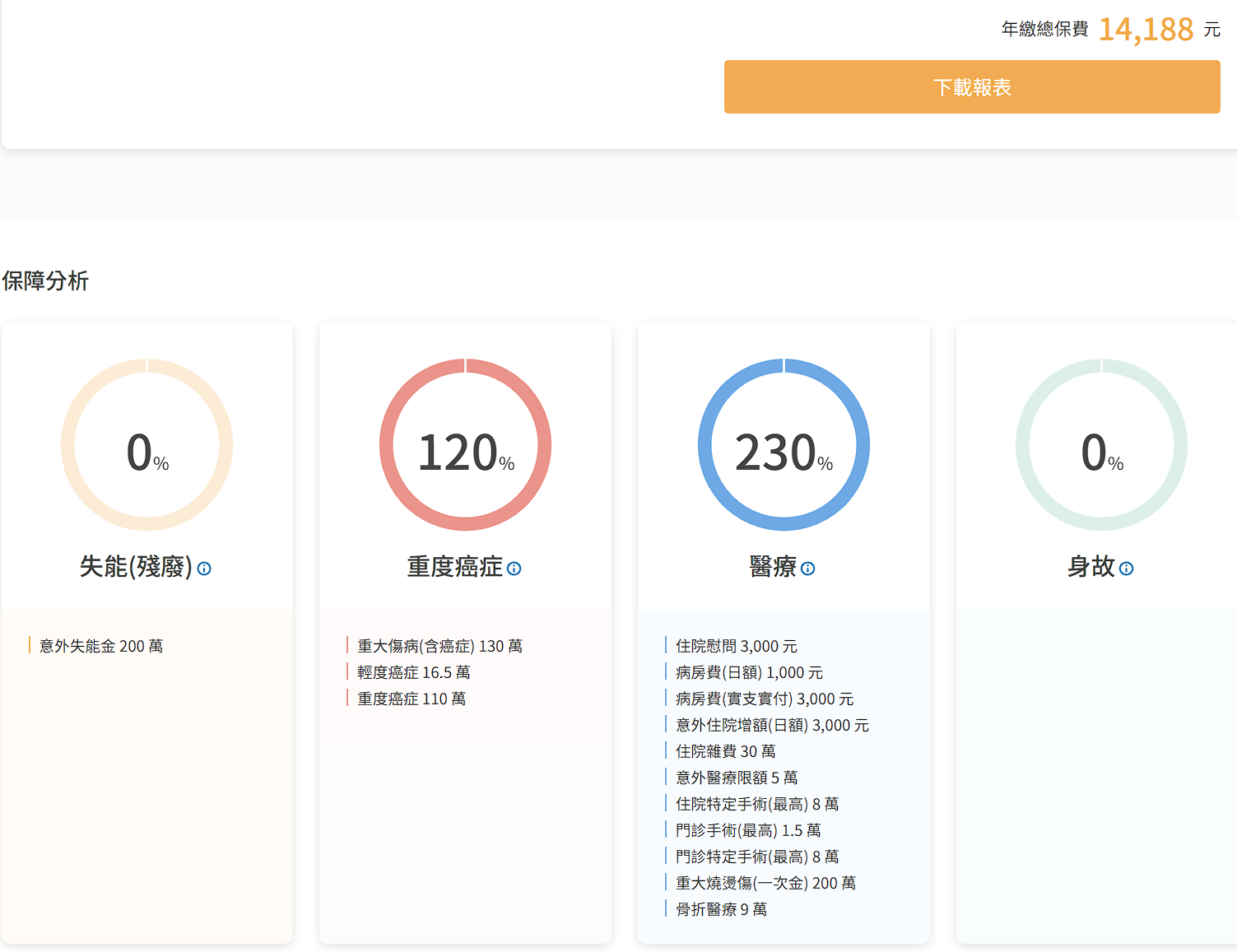Click the 0% 失能 donut chart
This screenshot has width=1237, height=952.
click(x=146, y=445)
